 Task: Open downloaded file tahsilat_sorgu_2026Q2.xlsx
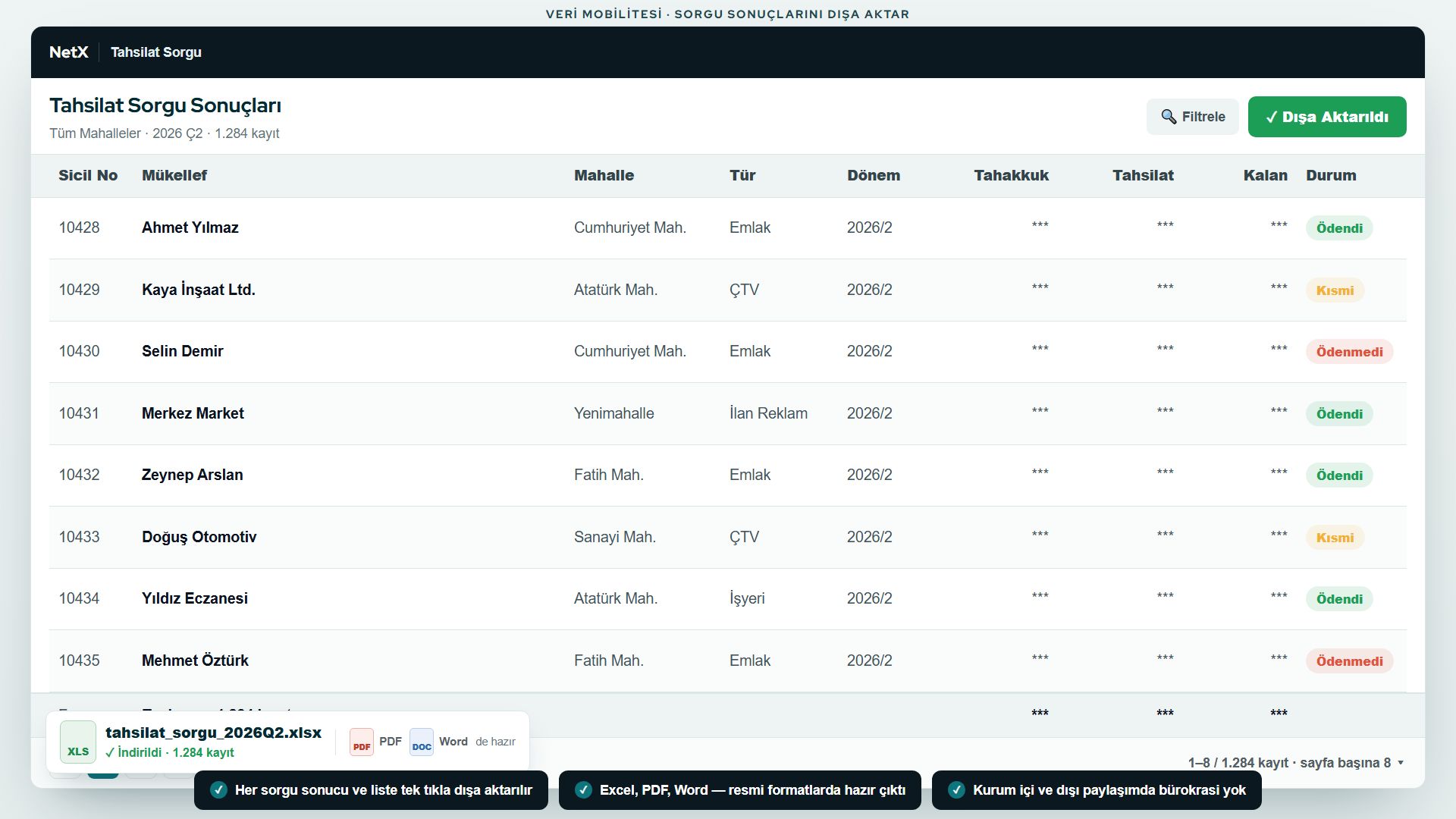[x=213, y=733]
